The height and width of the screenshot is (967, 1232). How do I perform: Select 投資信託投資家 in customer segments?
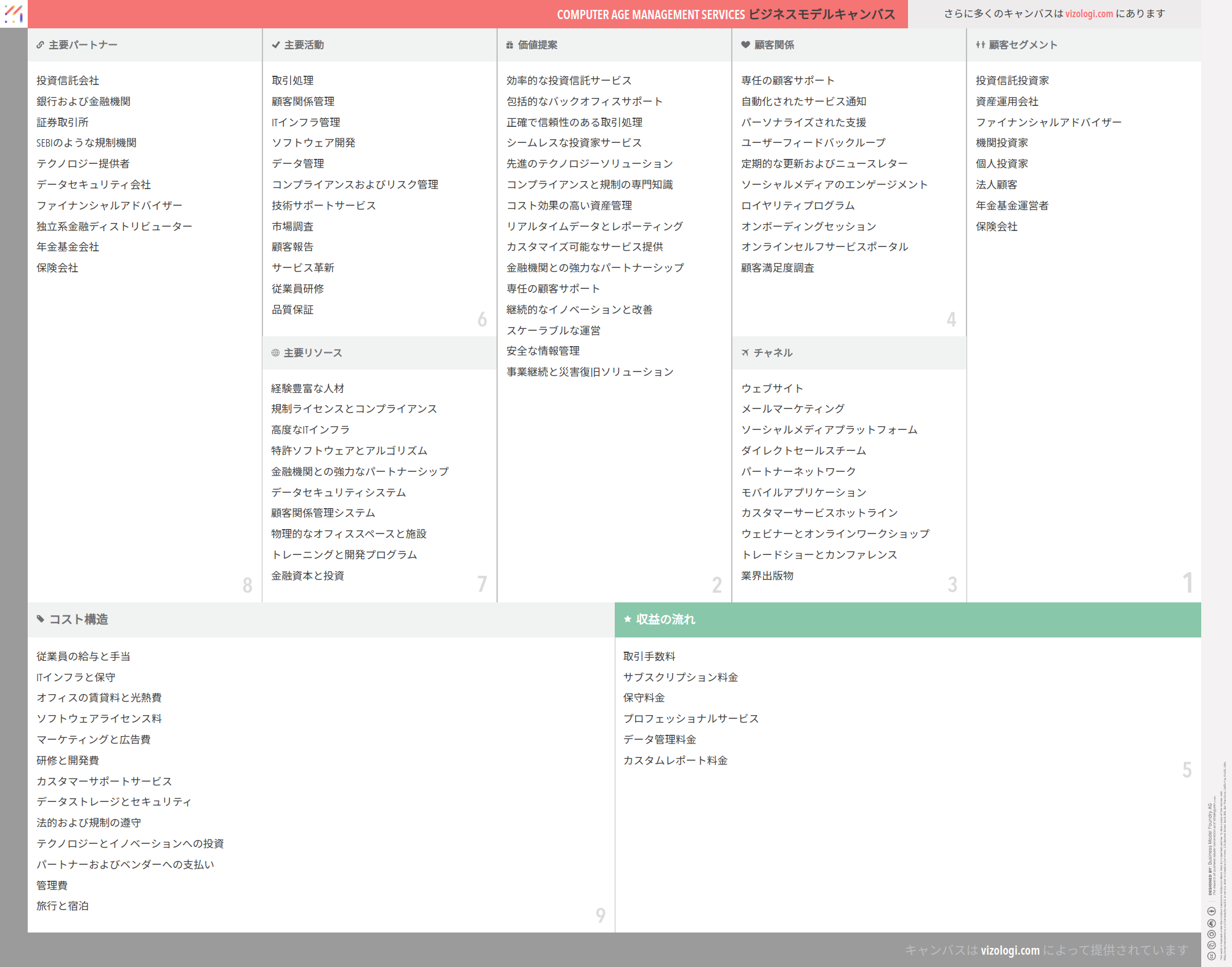(x=1012, y=81)
